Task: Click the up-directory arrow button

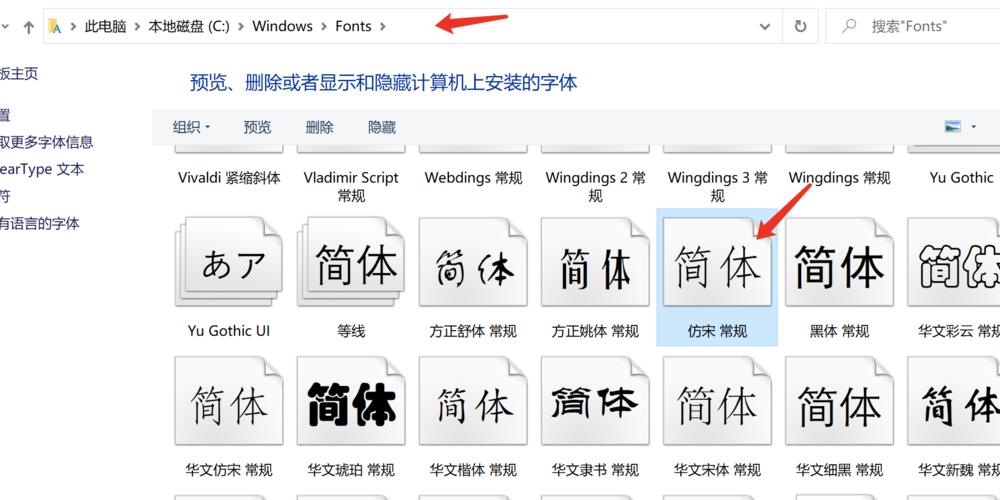Action: click(28, 27)
